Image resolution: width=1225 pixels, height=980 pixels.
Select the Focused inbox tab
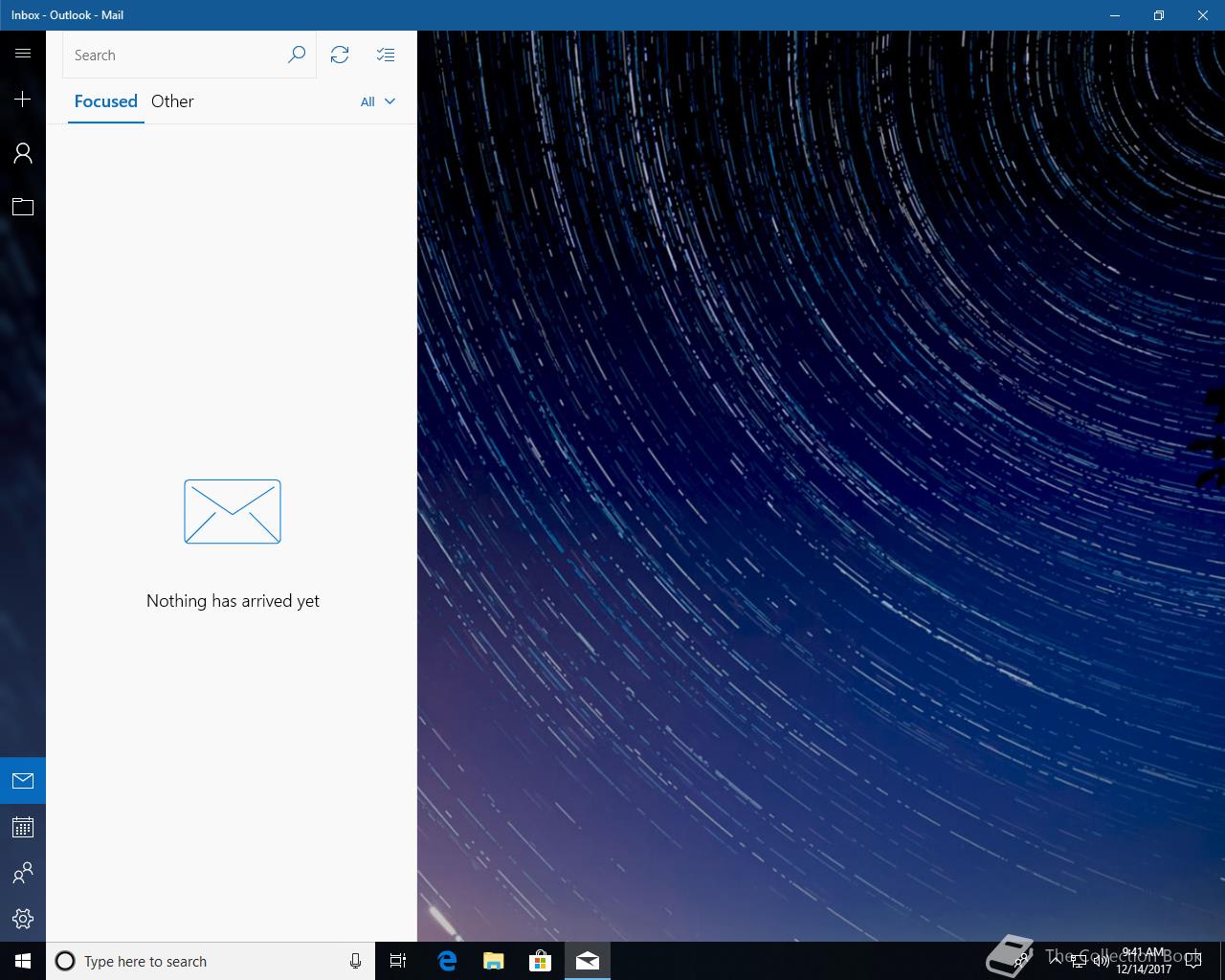tap(106, 101)
